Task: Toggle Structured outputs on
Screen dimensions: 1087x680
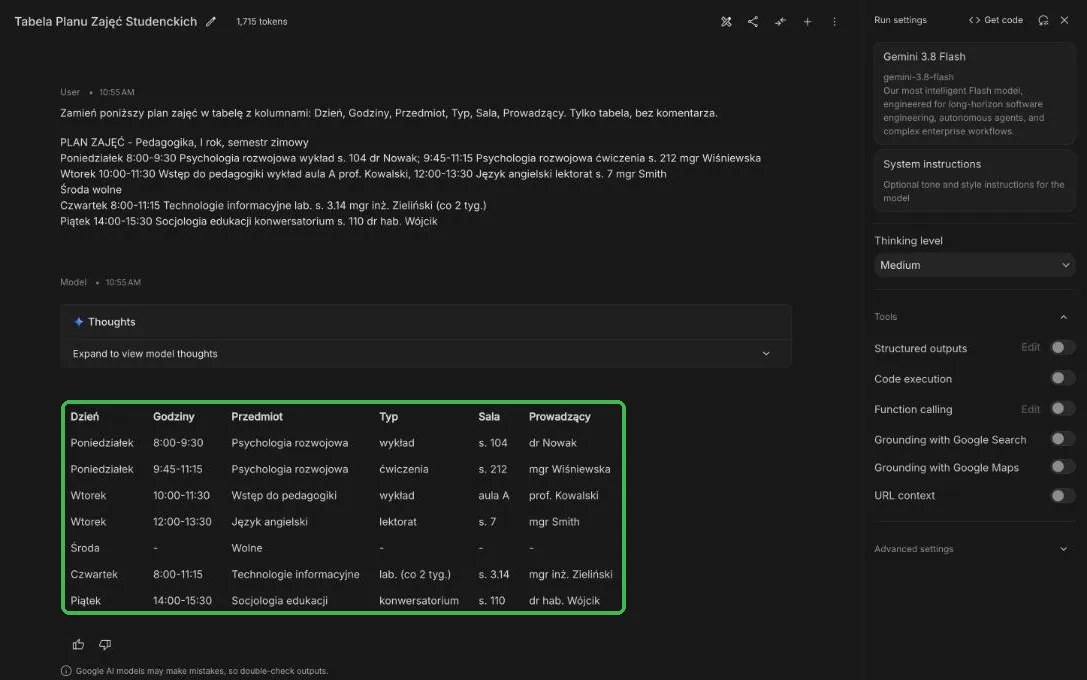Action: tap(1063, 347)
